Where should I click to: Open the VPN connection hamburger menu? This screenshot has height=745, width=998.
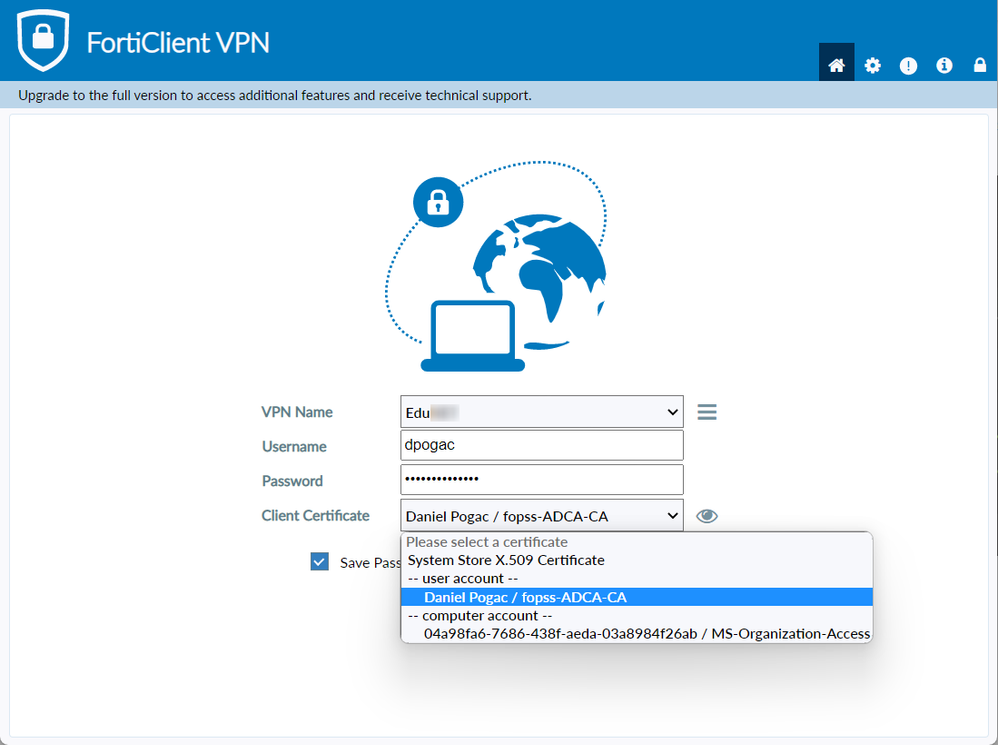(x=706, y=412)
